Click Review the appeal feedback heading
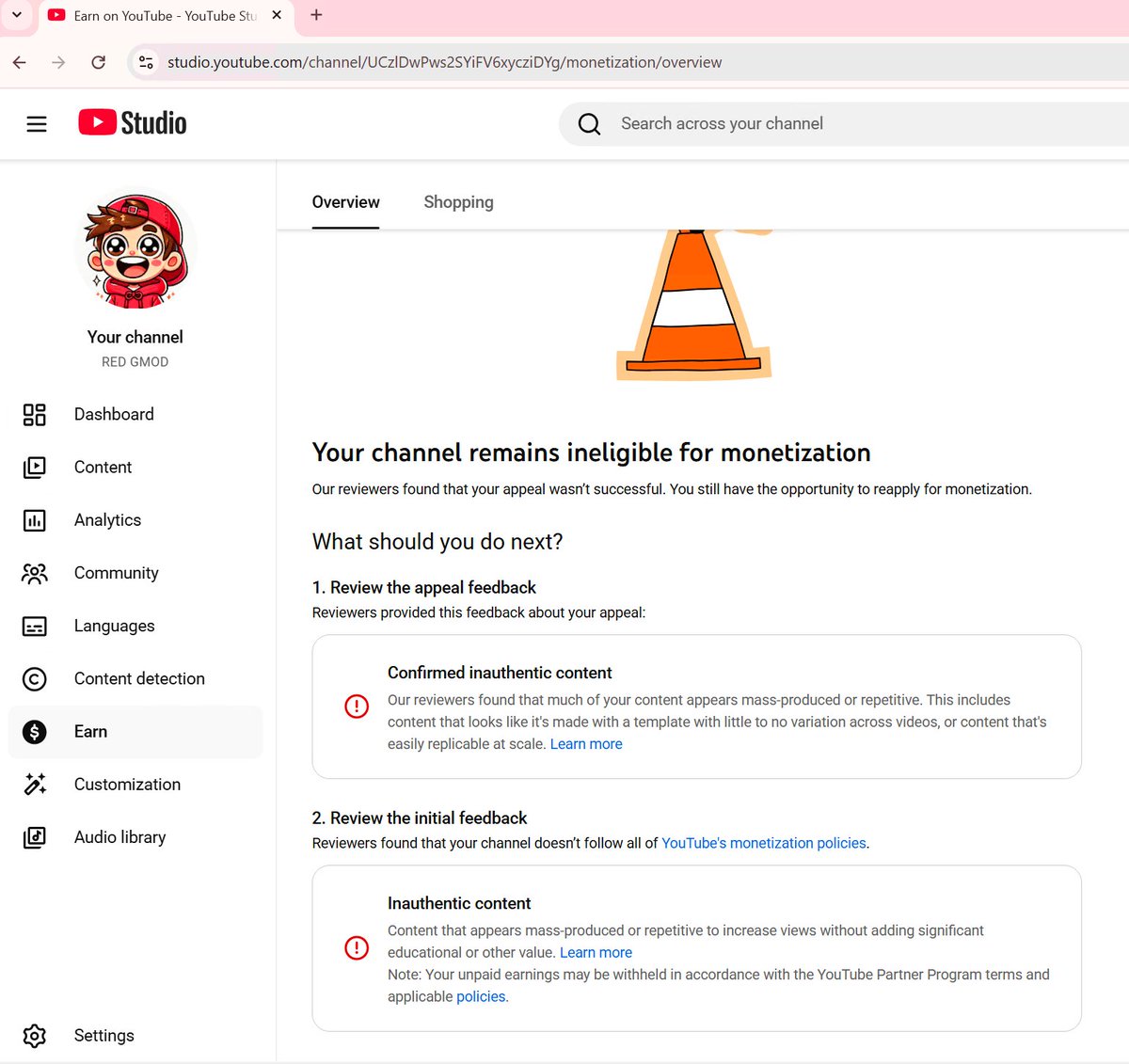Image resolution: width=1129 pixels, height=1064 pixels. 424,588
